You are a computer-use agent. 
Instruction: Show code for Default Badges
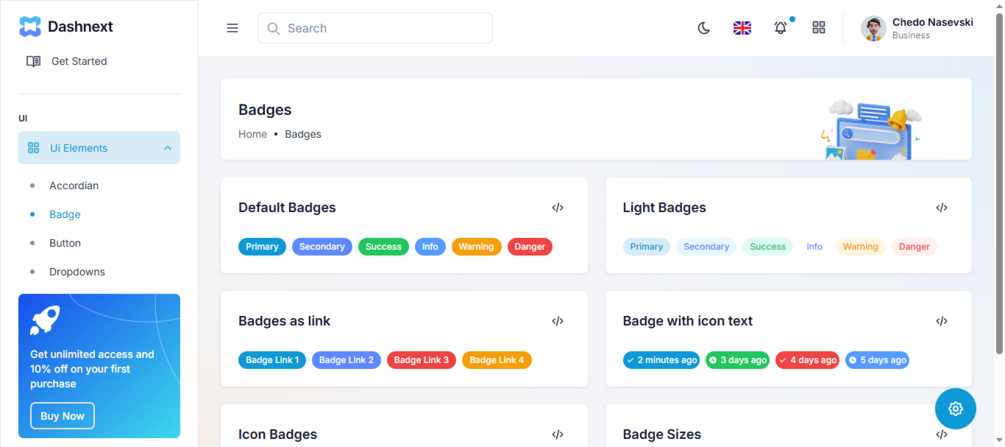[558, 208]
